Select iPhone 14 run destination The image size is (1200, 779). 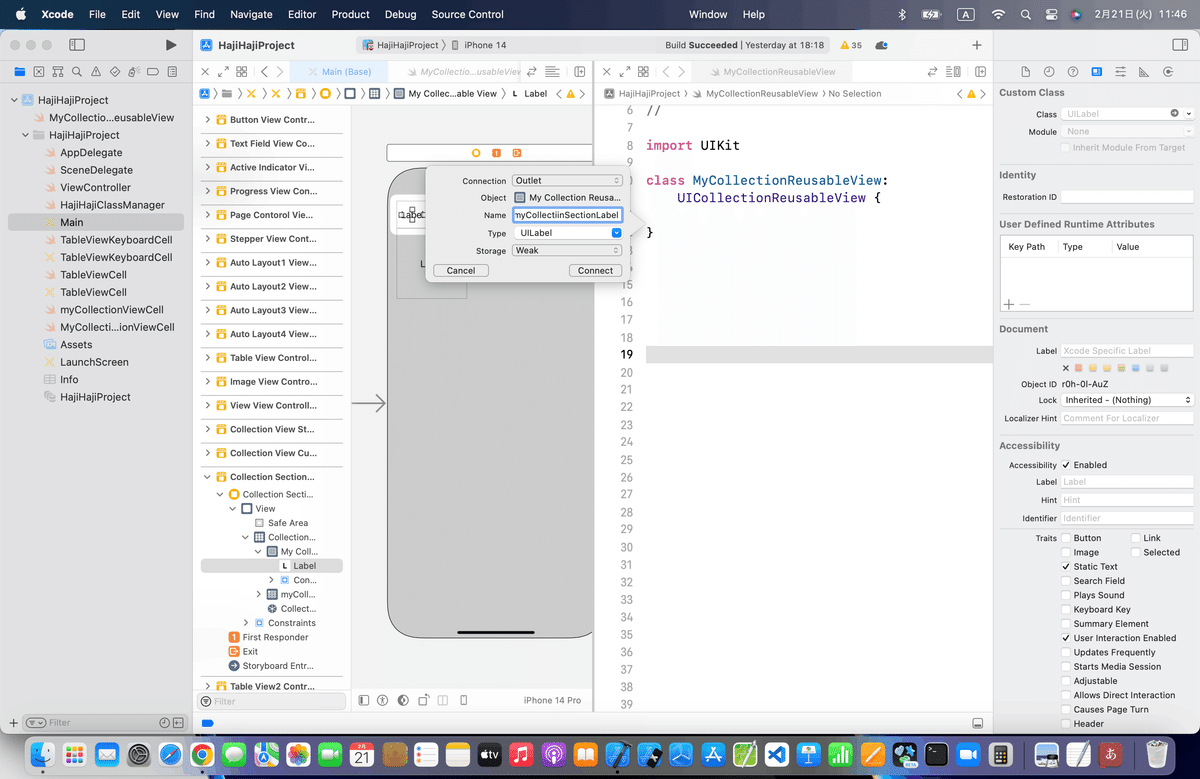(x=479, y=45)
